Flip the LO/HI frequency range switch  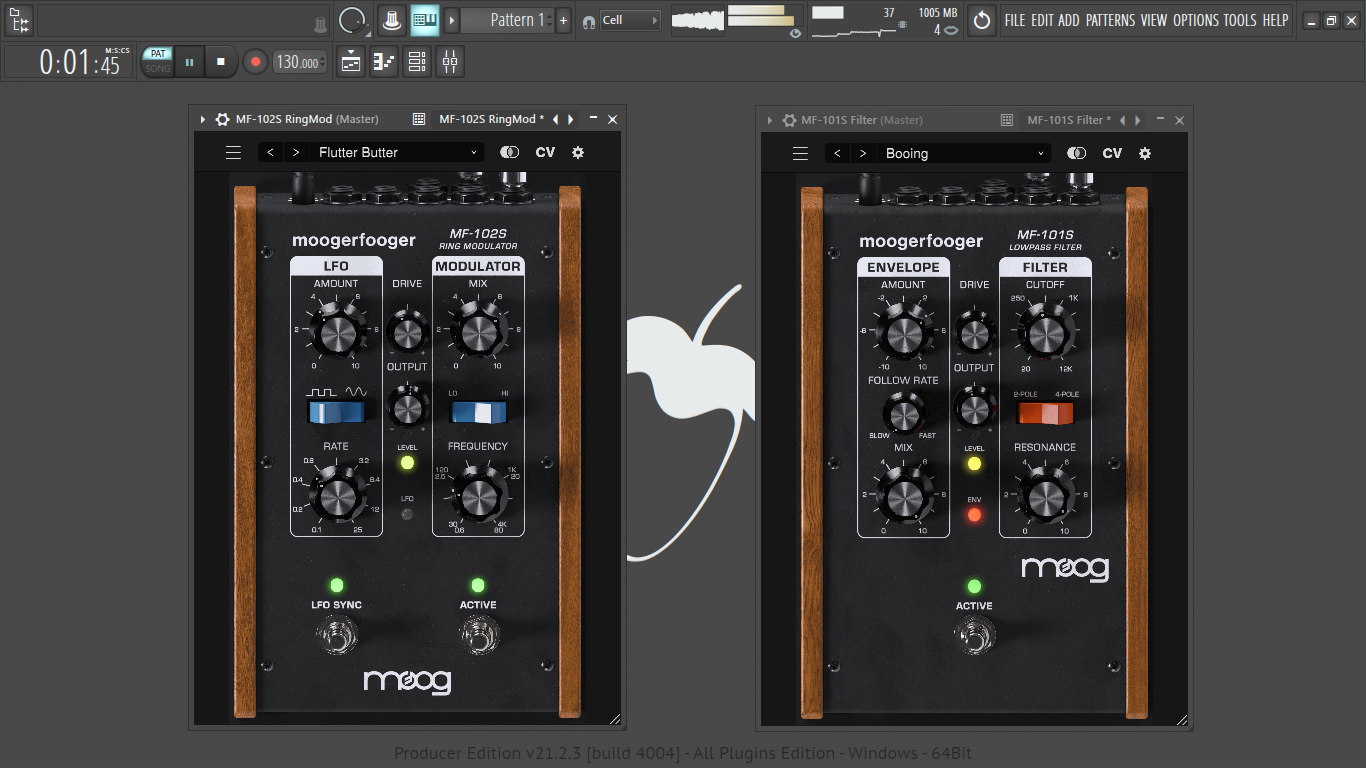[x=478, y=412]
